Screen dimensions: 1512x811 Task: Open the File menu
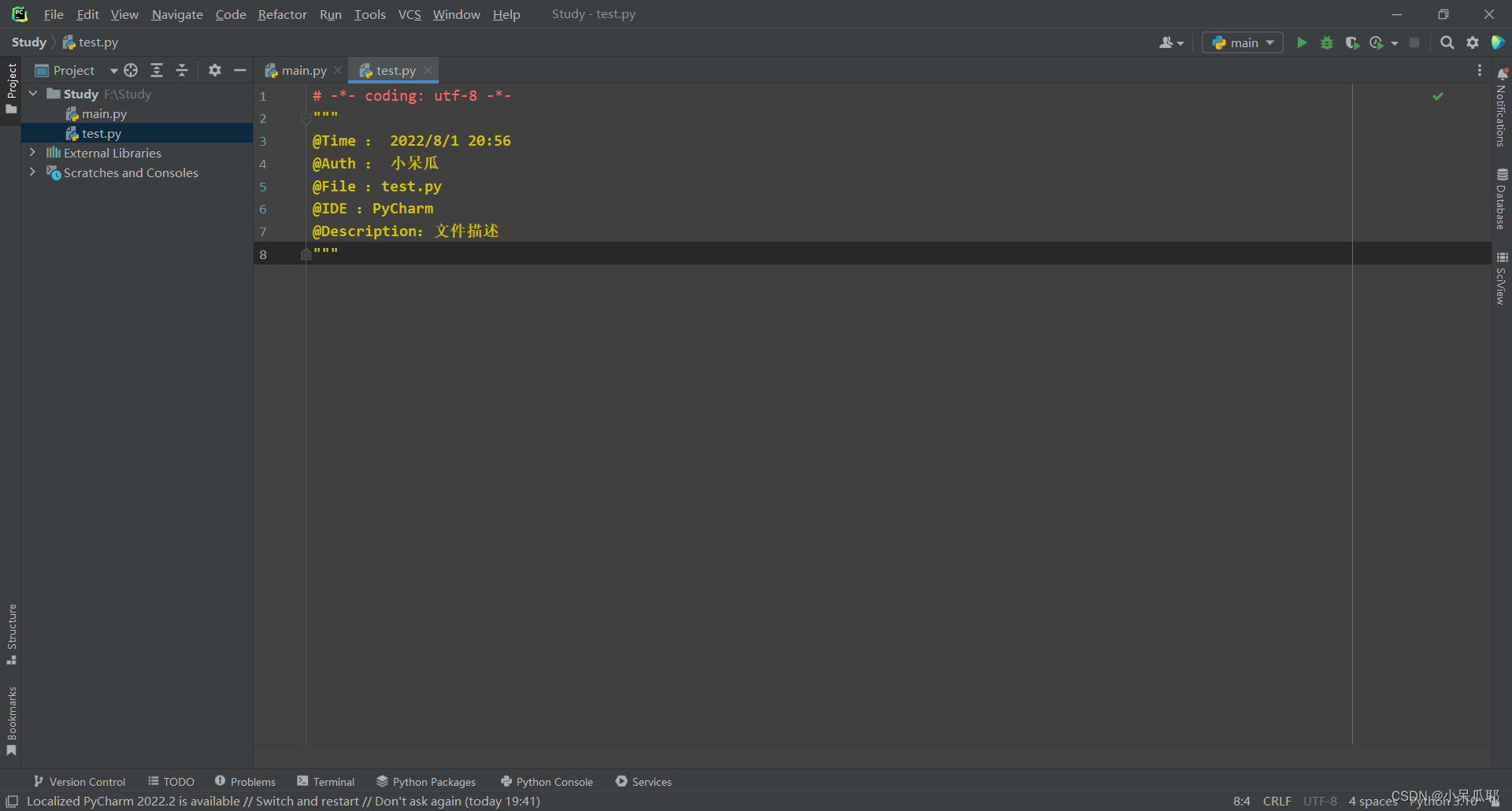click(x=54, y=14)
